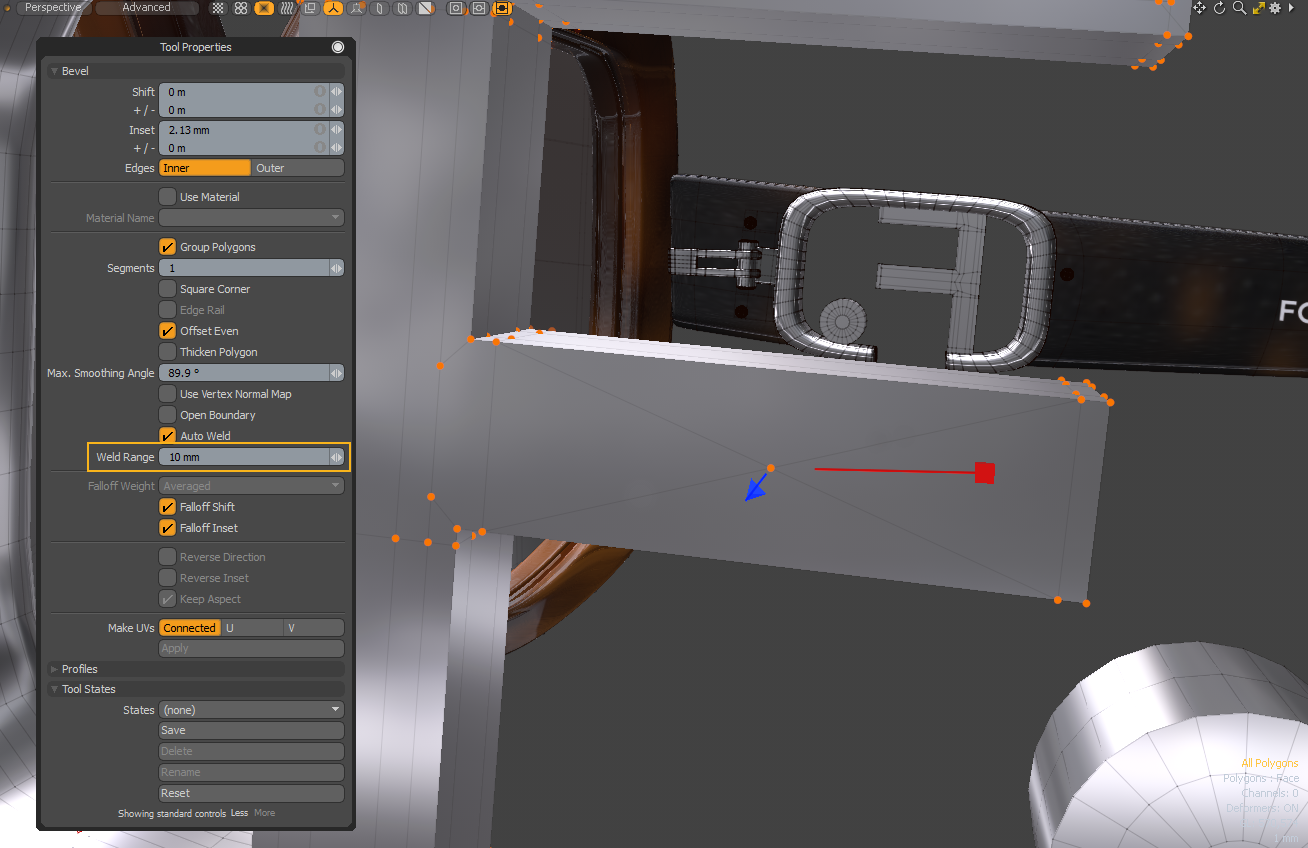
Task: Click the keyframe circle in Inset field
Action: point(320,129)
